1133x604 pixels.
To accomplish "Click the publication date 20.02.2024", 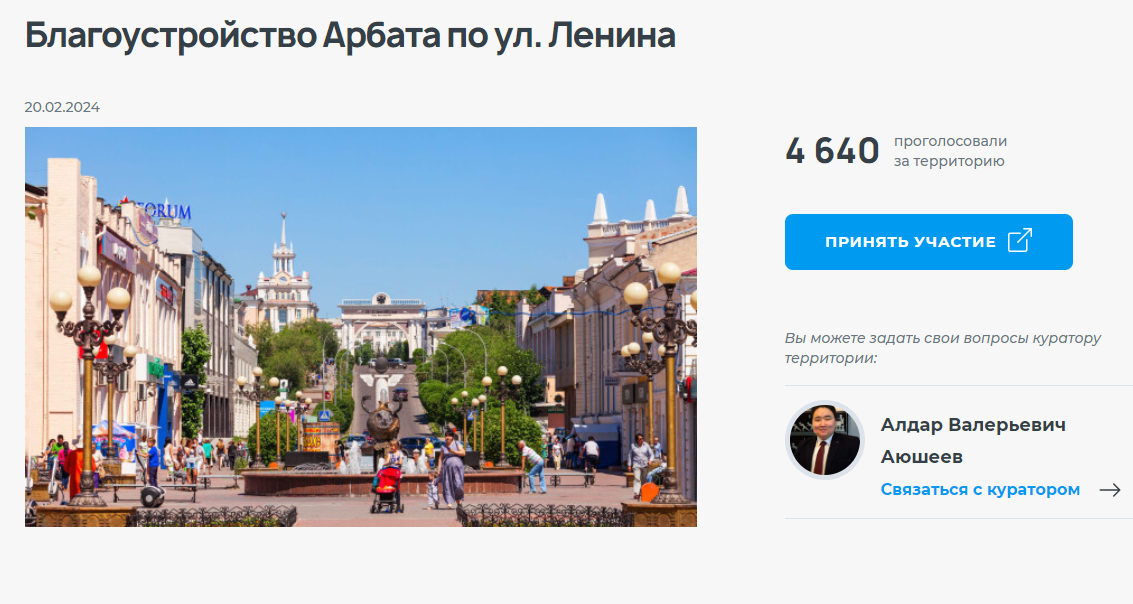I will [62, 107].
